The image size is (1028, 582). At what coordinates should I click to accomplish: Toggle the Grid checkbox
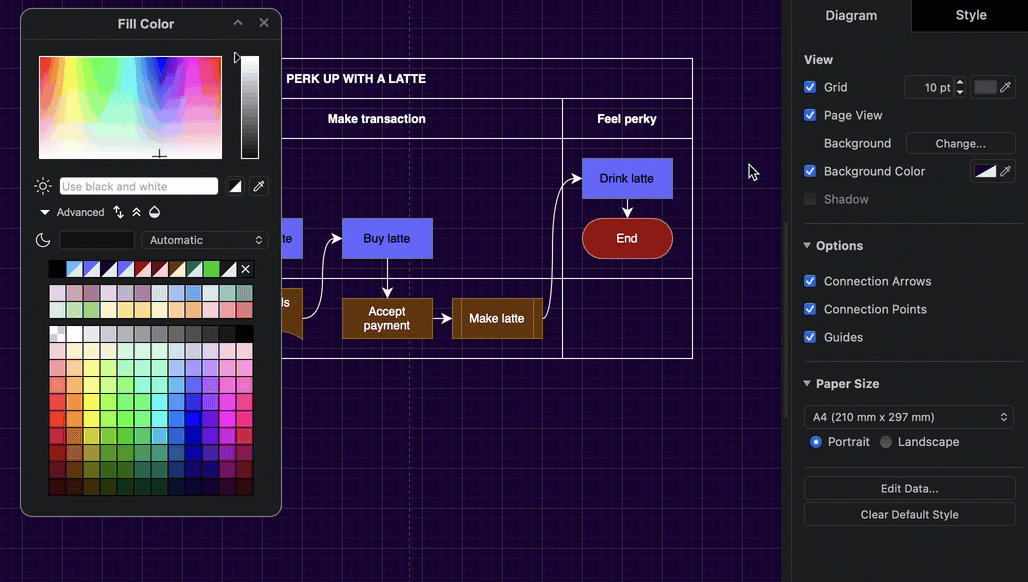[x=810, y=87]
